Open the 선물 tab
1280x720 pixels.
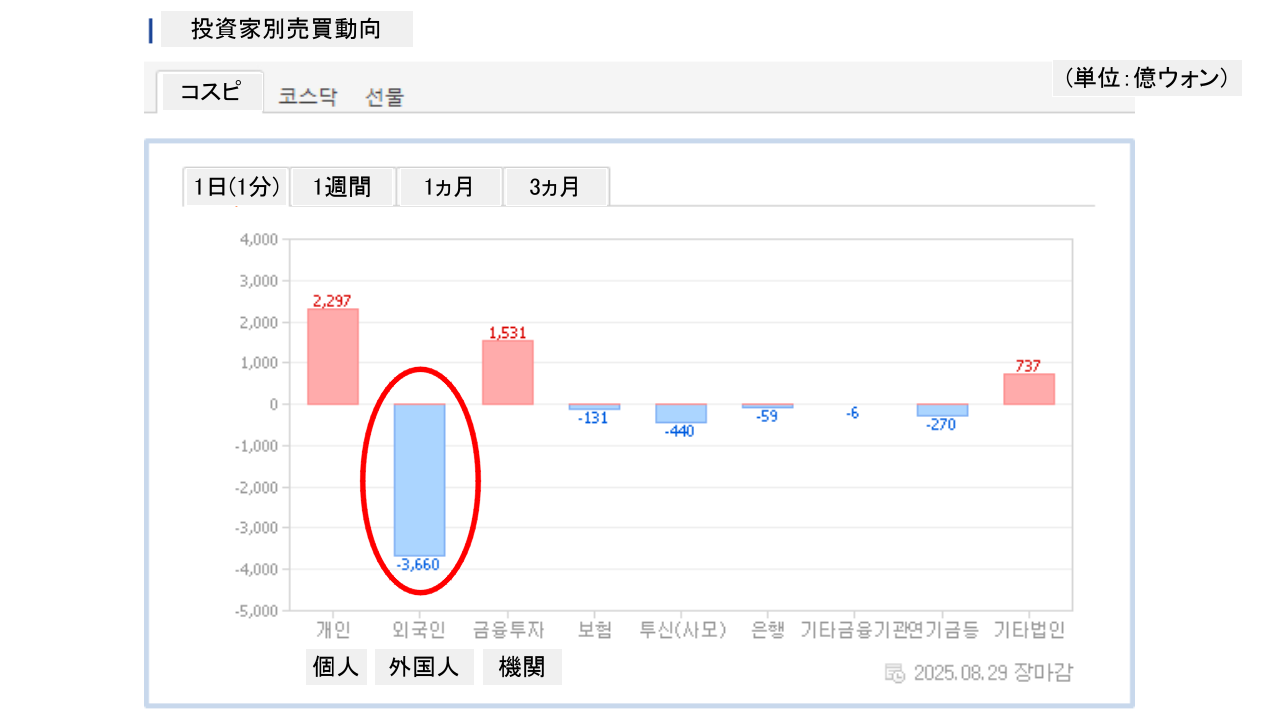pyautogui.click(x=385, y=97)
